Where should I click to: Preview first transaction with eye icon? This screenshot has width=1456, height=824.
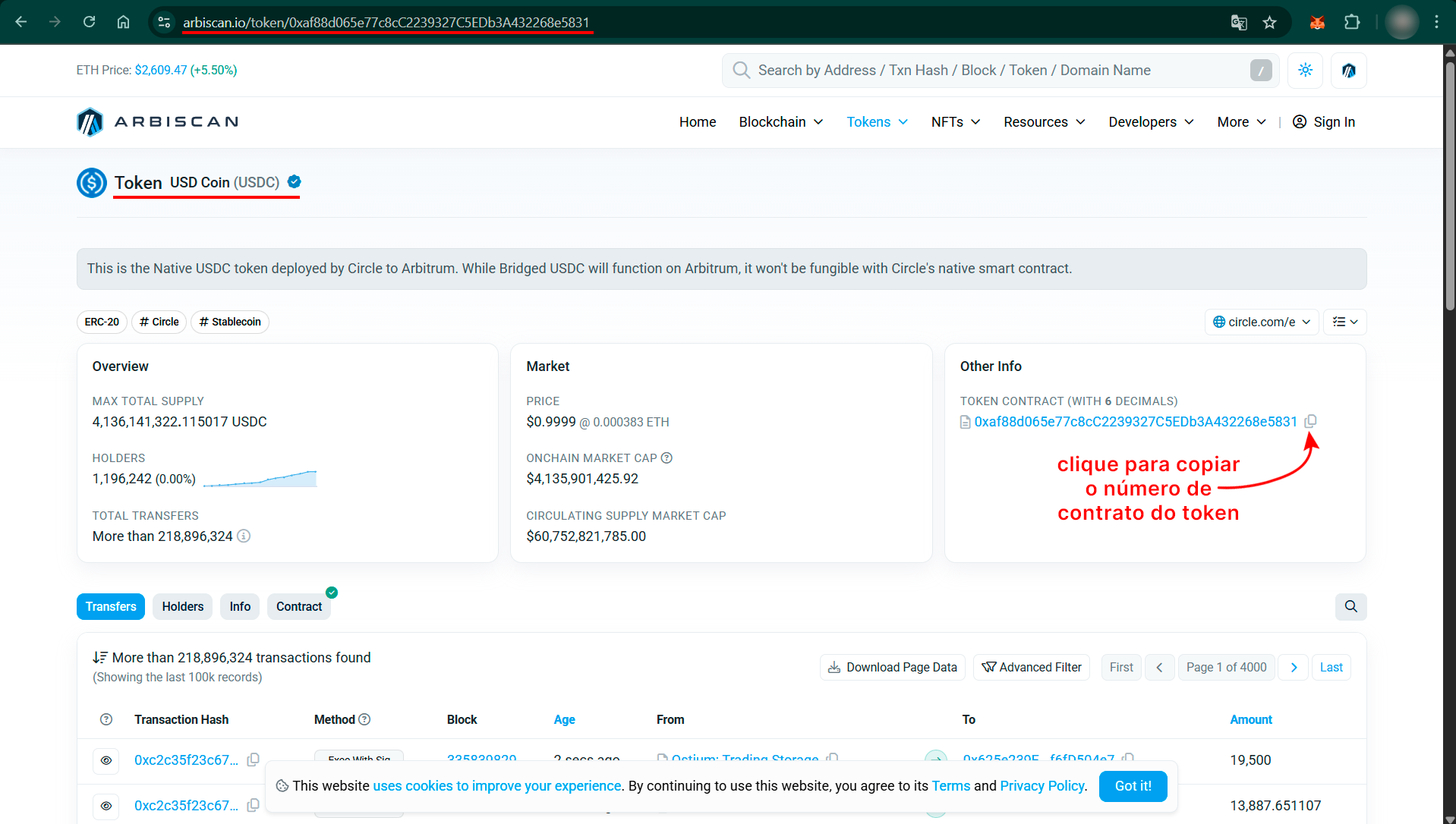pyautogui.click(x=106, y=760)
